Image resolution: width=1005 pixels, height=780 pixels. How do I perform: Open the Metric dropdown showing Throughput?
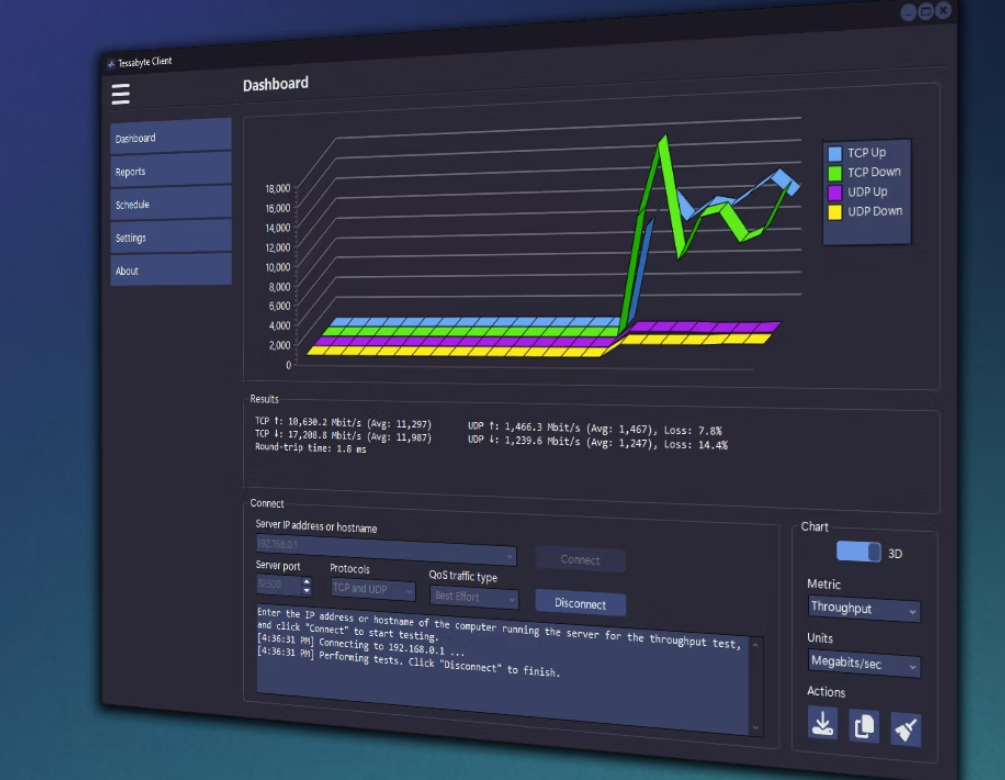(x=864, y=608)
